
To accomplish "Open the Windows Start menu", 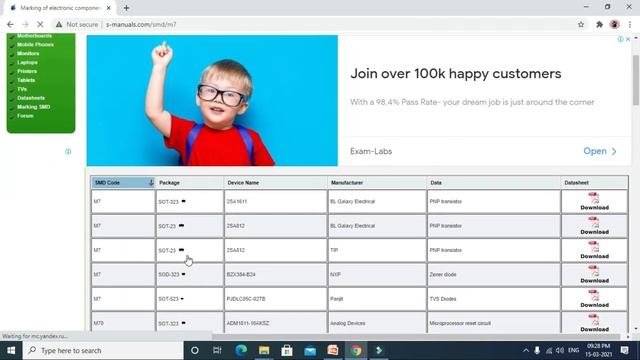I will coord(11,350).
